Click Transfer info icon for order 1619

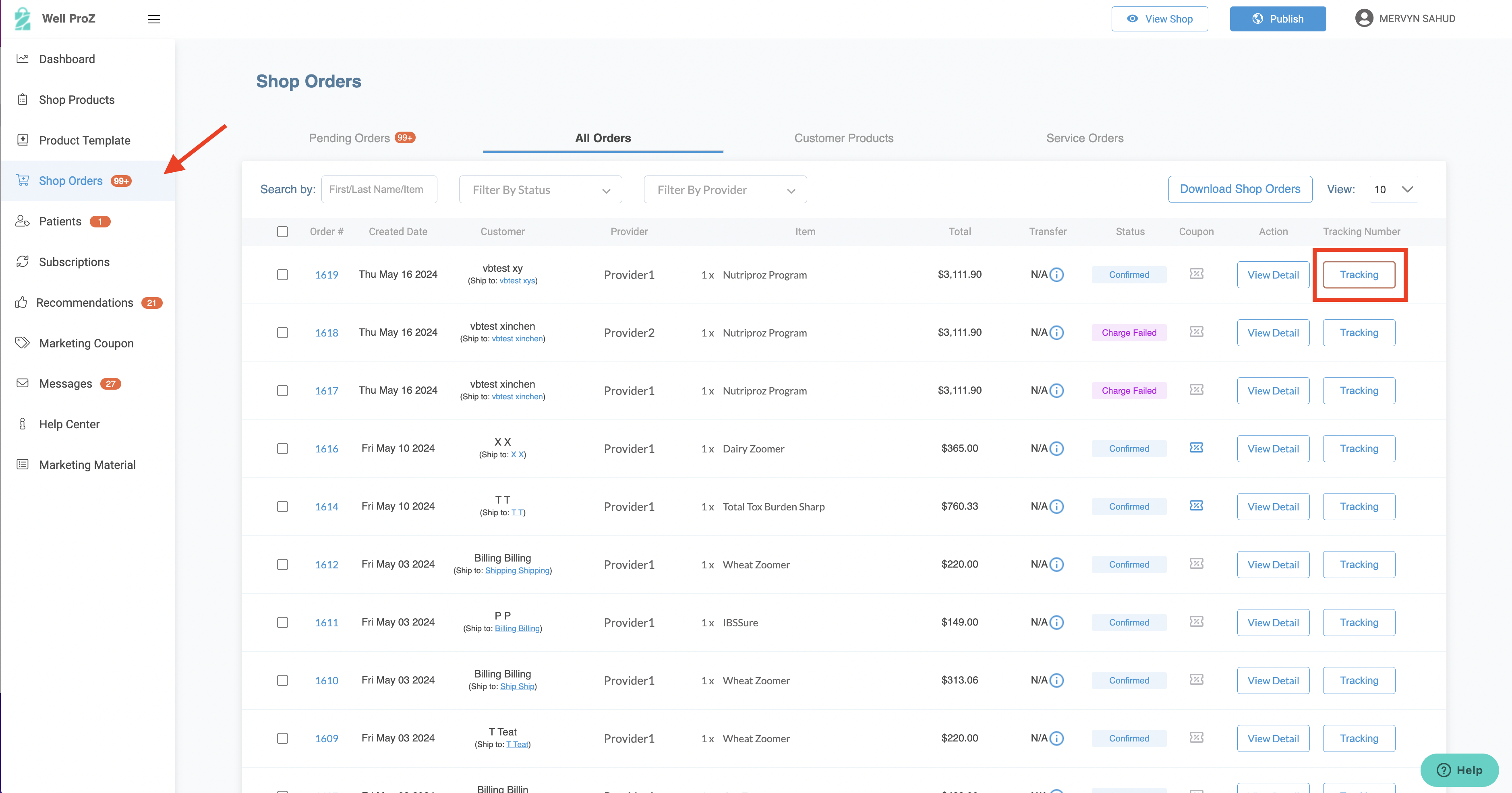click(1056, 275)
